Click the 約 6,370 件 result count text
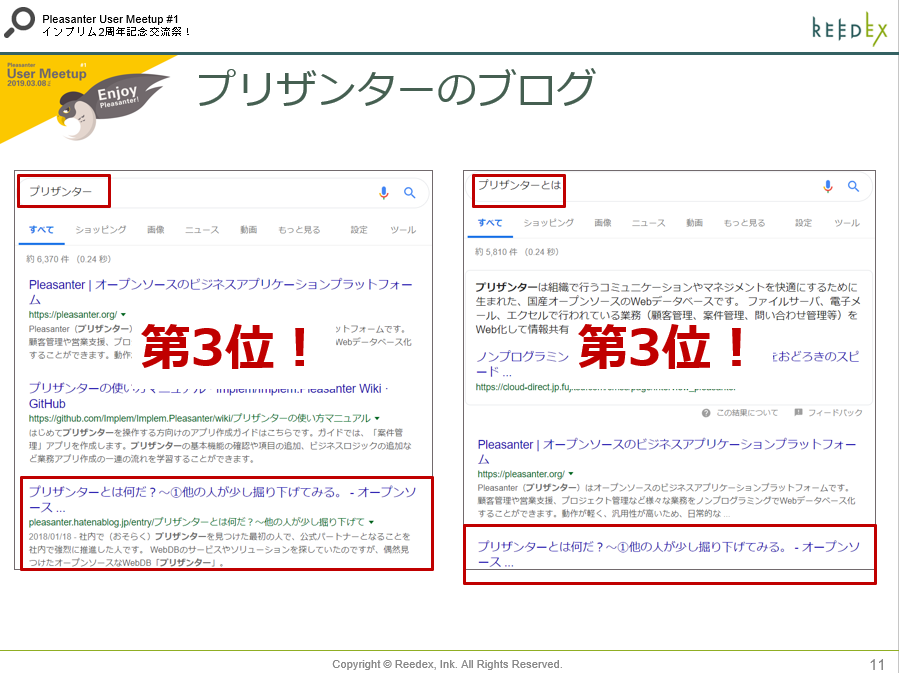The height and width of the screenshot is (673, 899). pyautogui.click(x=68, y=259)
